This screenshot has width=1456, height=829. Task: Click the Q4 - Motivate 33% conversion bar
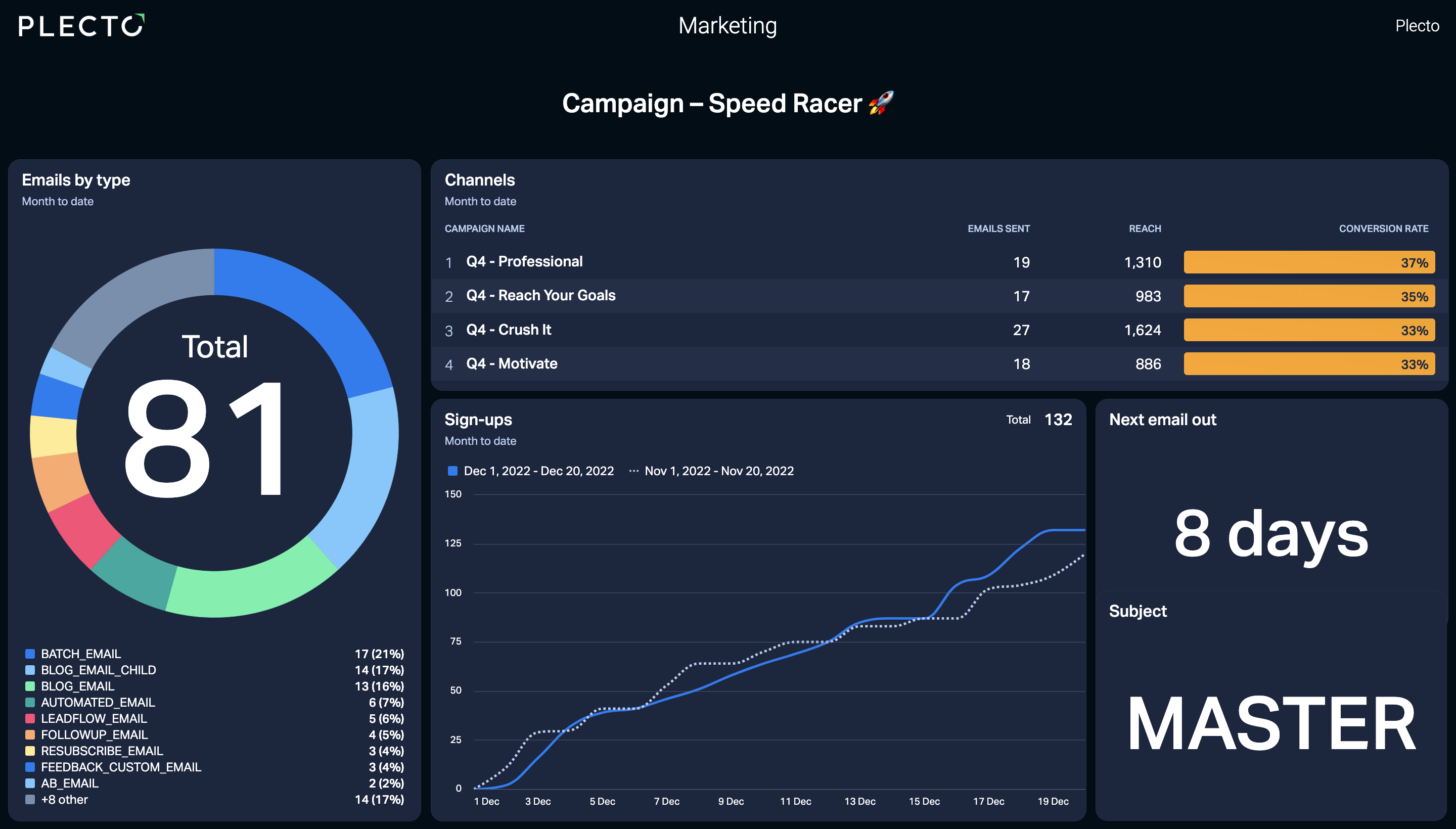coord(1309,364)
